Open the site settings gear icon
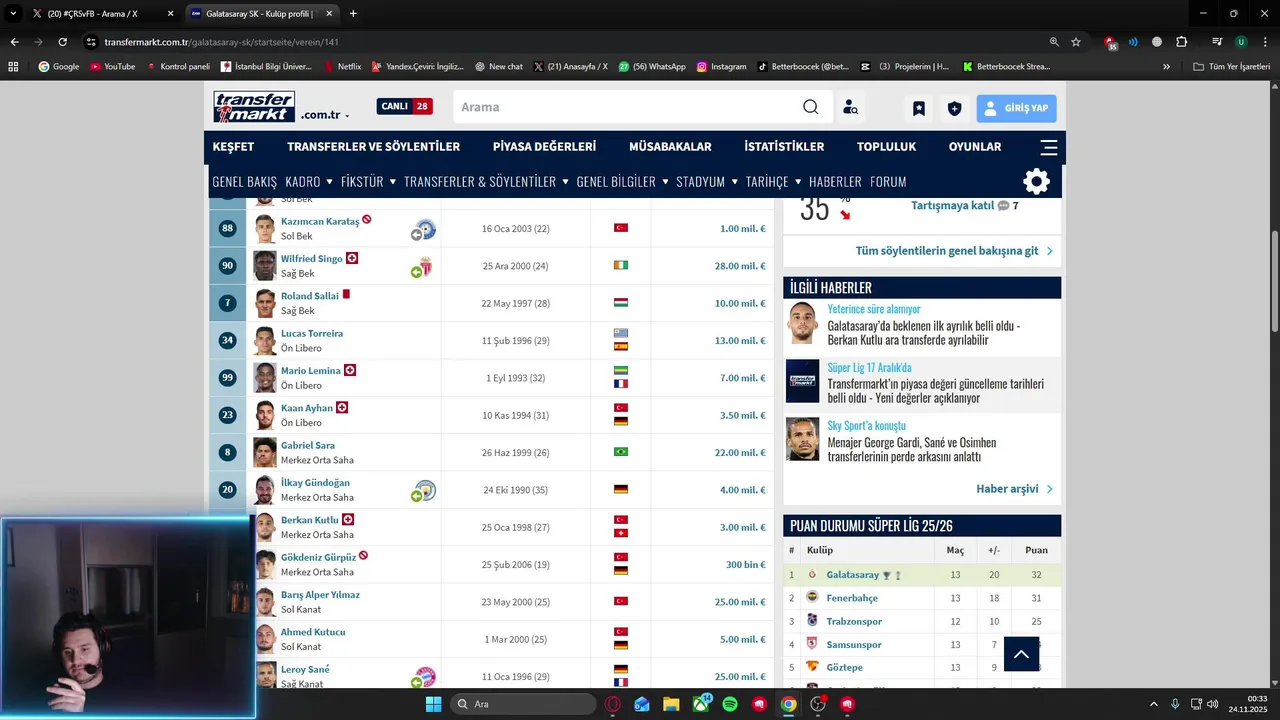This screenshot has width=1280, height=720. point(1037,181)
